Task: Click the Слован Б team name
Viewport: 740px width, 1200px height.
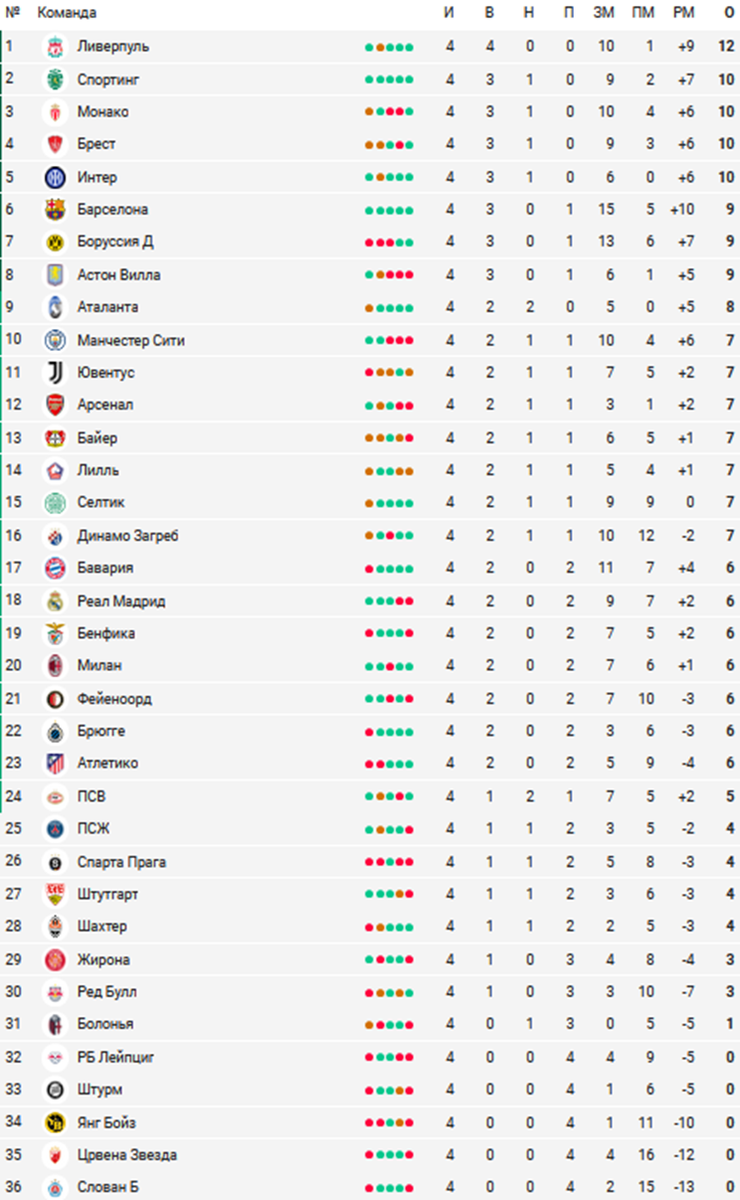Action: 108,1187
